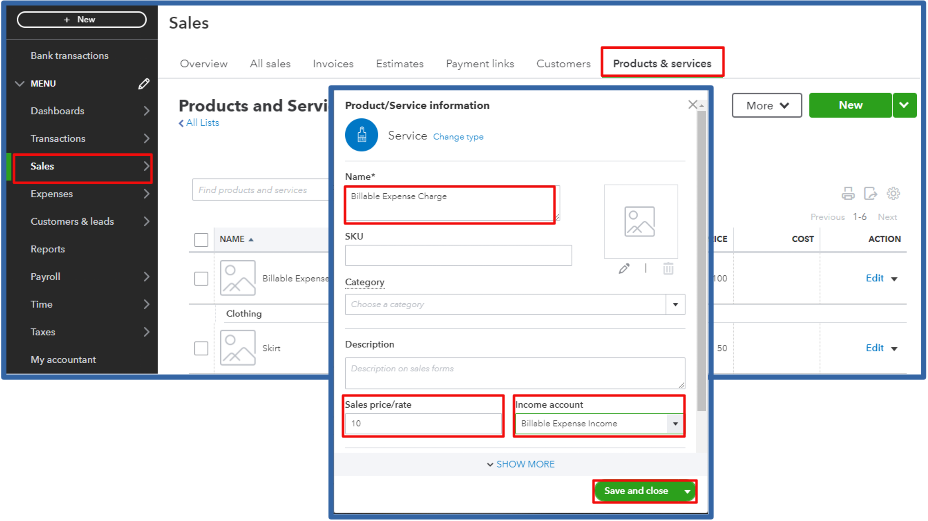Click the Change type link
This screenshot has height=521, width=928.
point(458,137)
